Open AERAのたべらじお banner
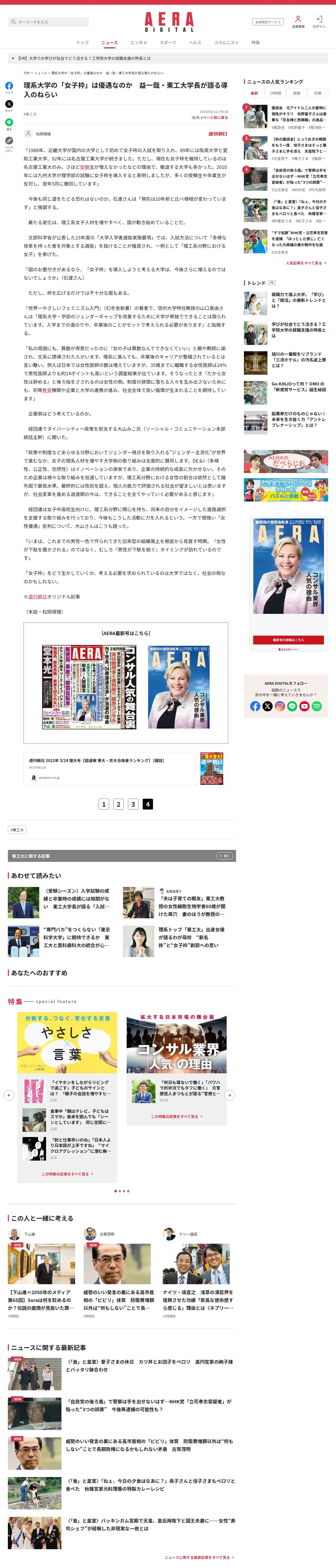The image size is (336, 1568). tap(286, 462)
